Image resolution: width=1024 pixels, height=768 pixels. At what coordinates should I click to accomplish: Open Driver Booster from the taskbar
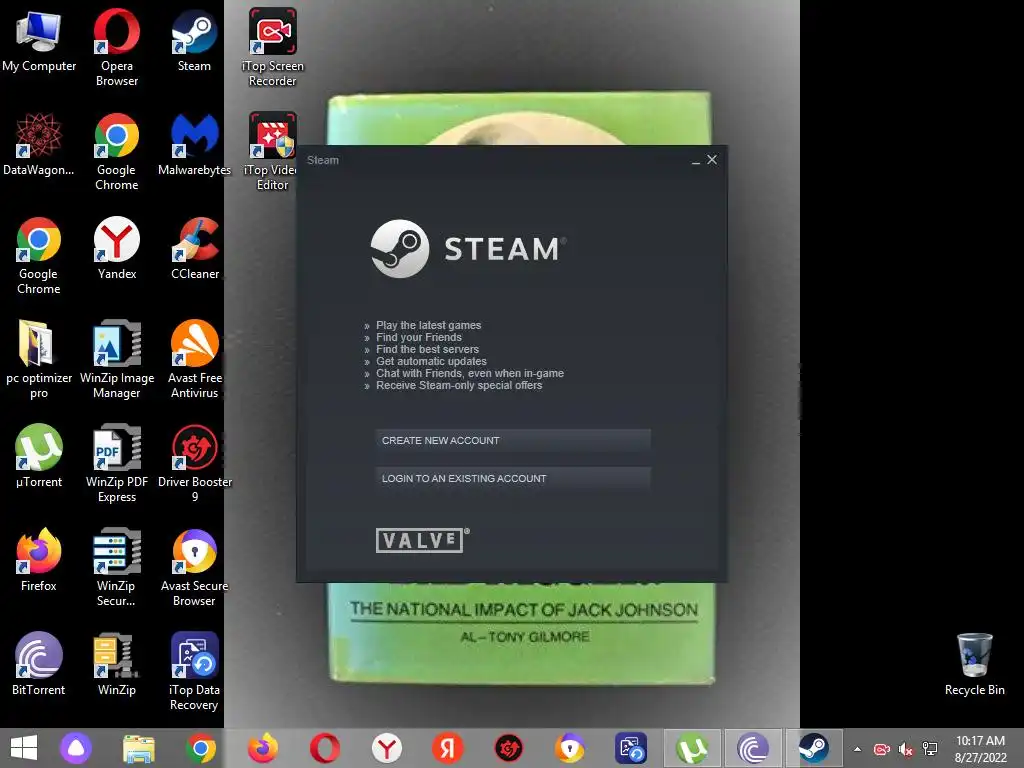(x=509, y=748)
